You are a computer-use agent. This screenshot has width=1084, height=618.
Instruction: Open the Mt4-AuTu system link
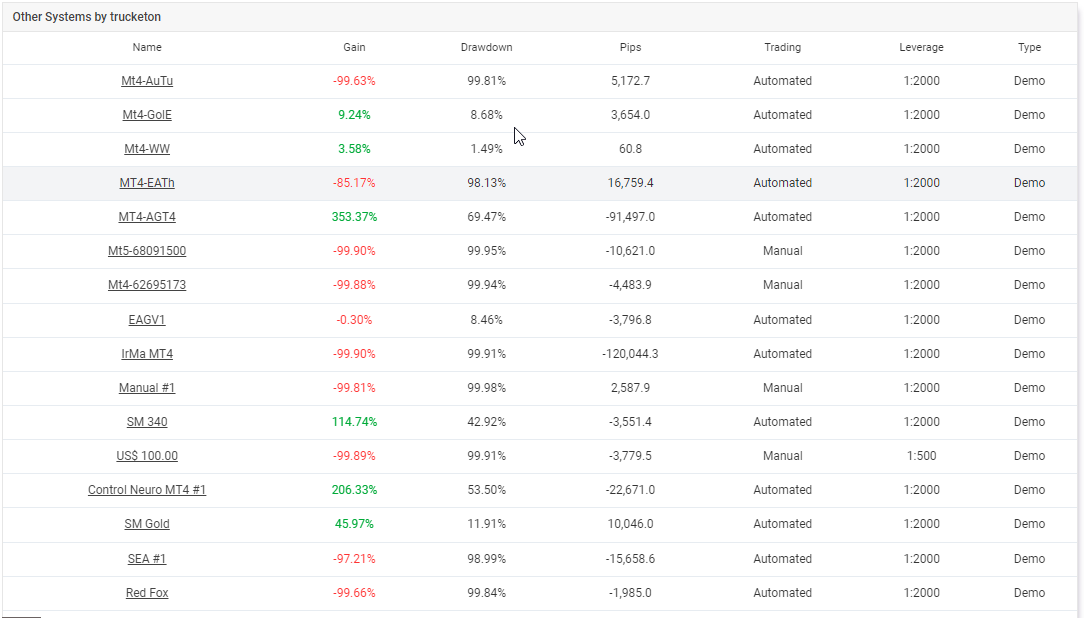pos(147,81)
